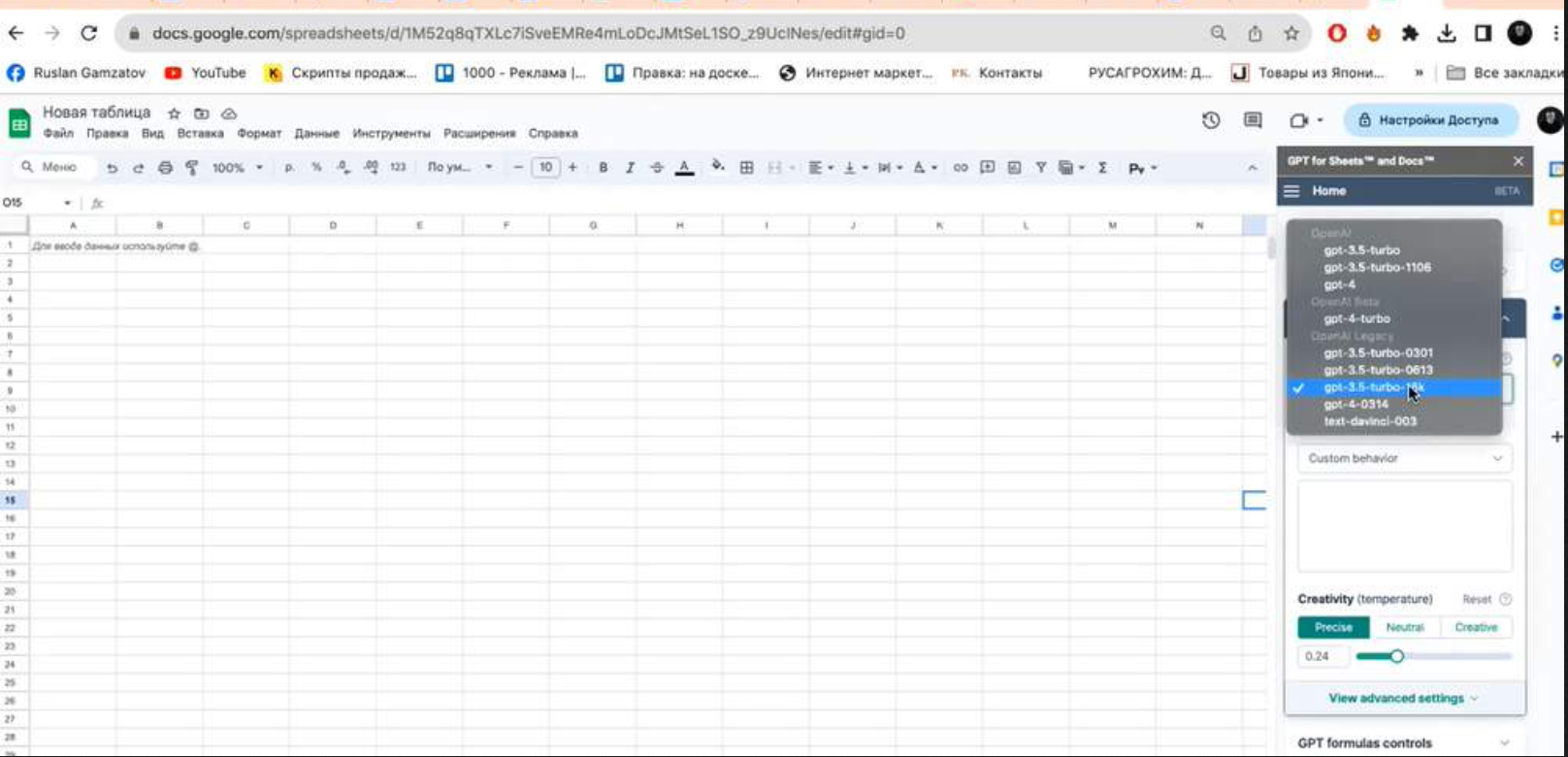Screen dimensions: 1568x757
Task: Star the document Новая таблица
Action: pyautogui.click(x=174, y=114)
